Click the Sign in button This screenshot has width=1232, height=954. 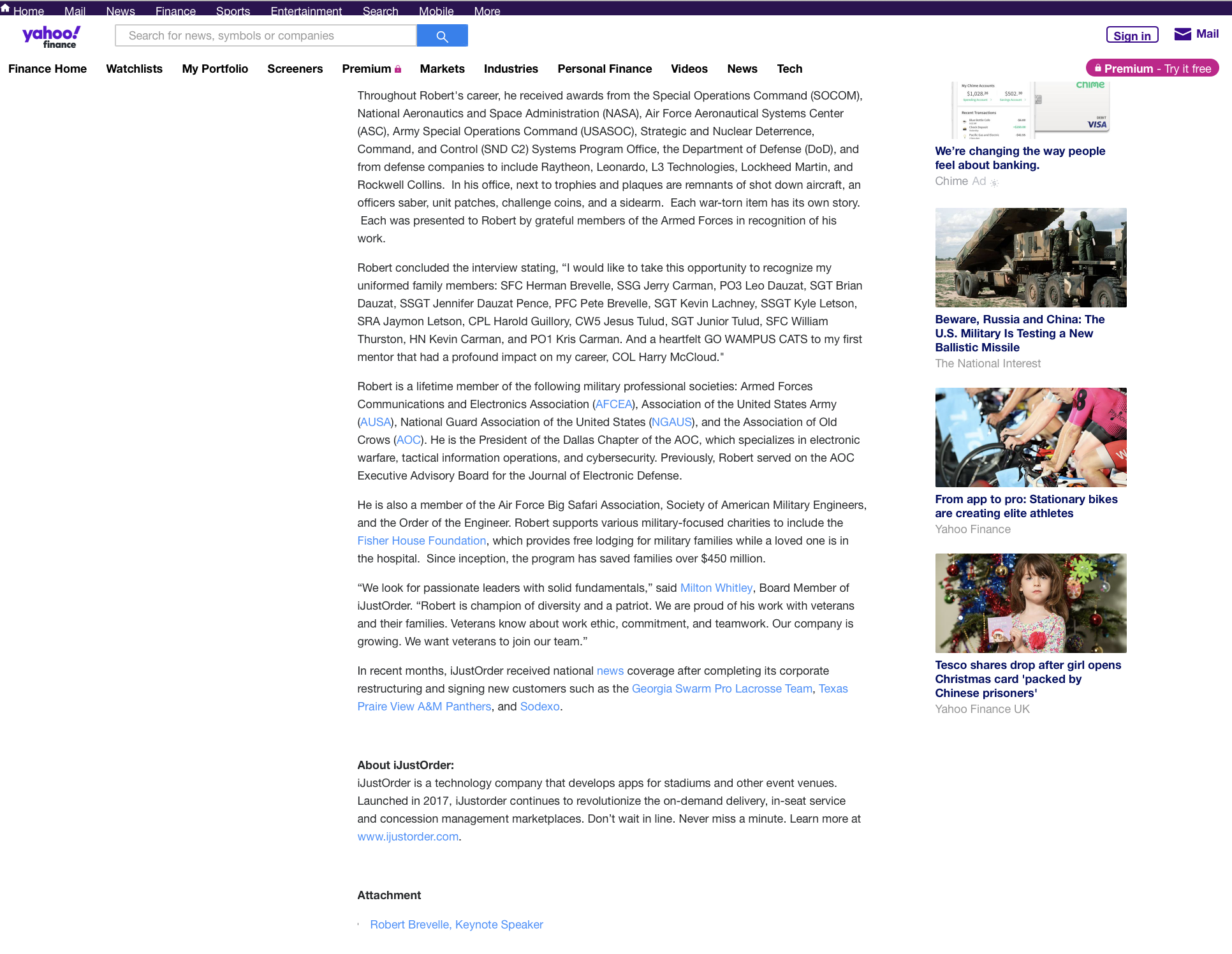tap(1132, 35)
